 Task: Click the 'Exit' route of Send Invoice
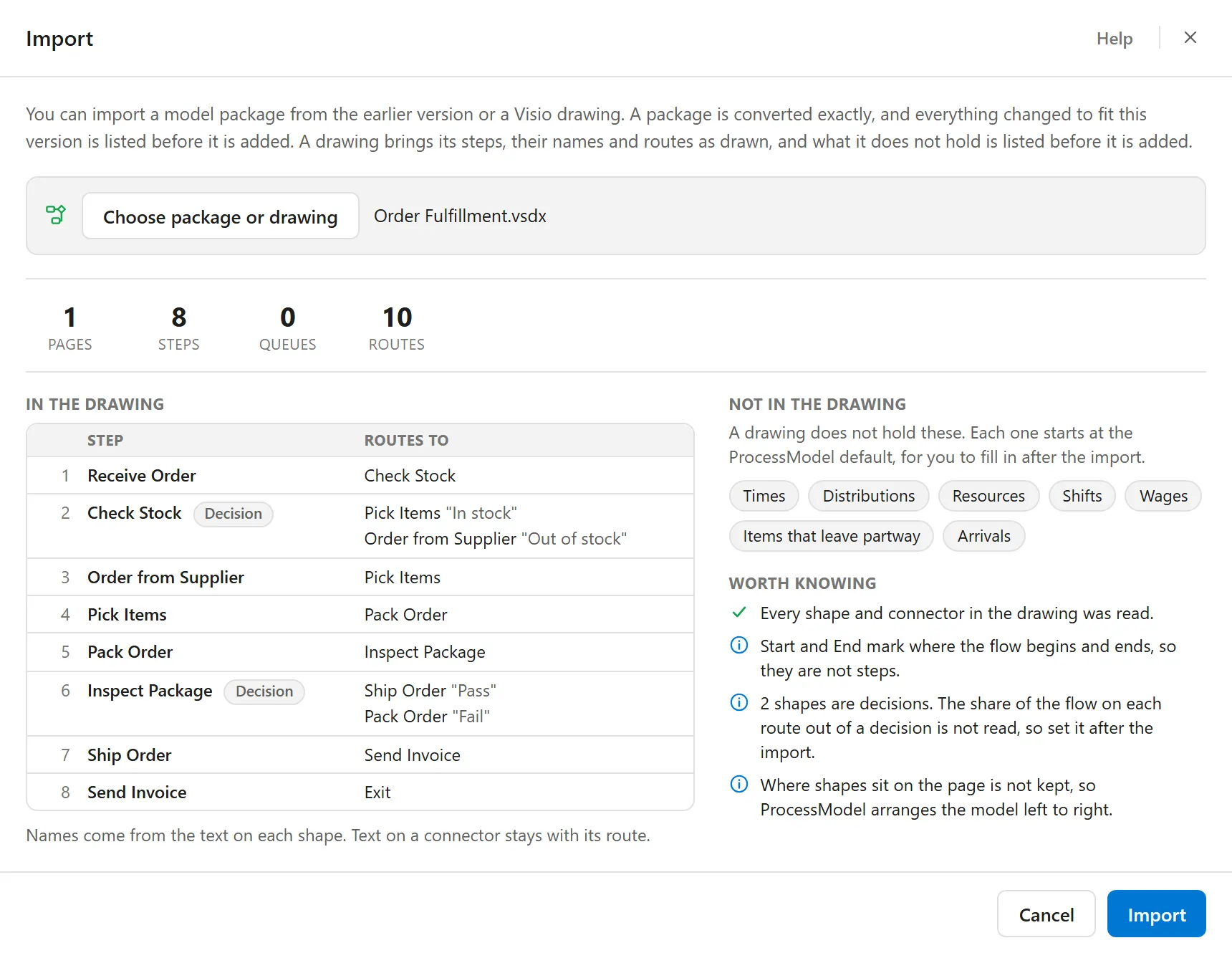pos(377,792)
